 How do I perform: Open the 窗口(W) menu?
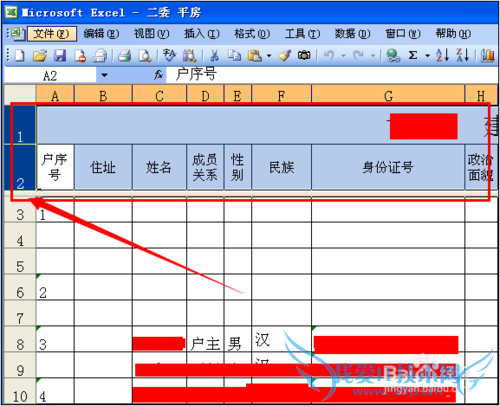403,34
